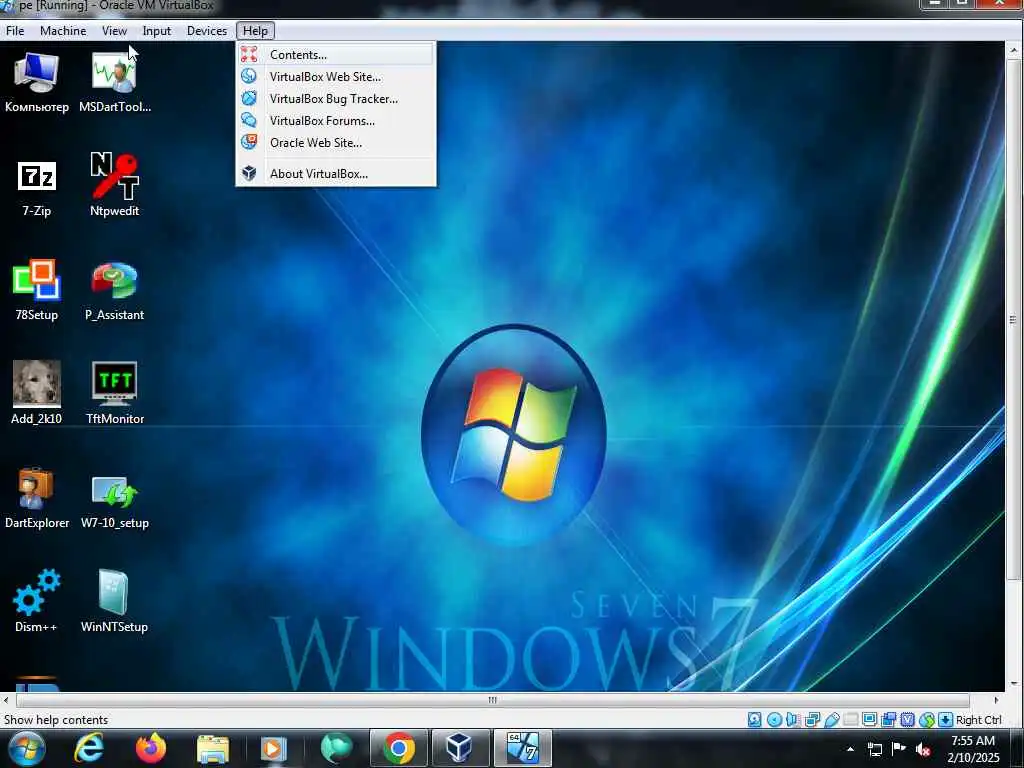This screenshot has height=768, width=1024.
Task: Click the horizontal scrollbar right arrow
Action: coord(997,700)
